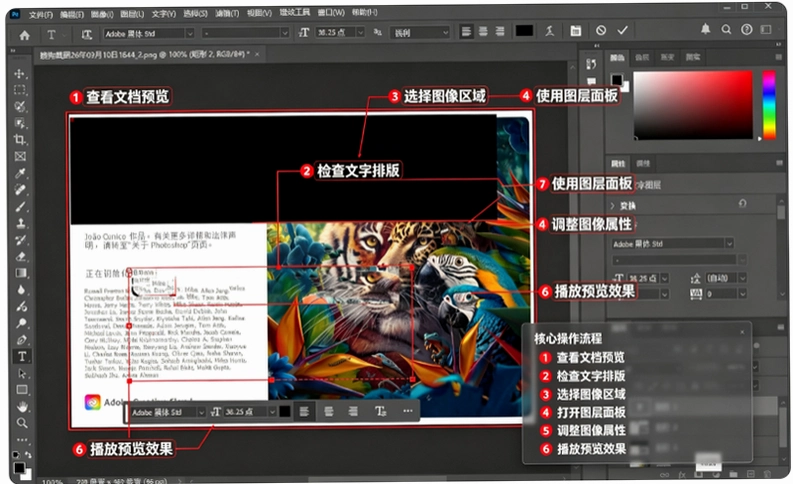Open notifications bell

(706, 29)
